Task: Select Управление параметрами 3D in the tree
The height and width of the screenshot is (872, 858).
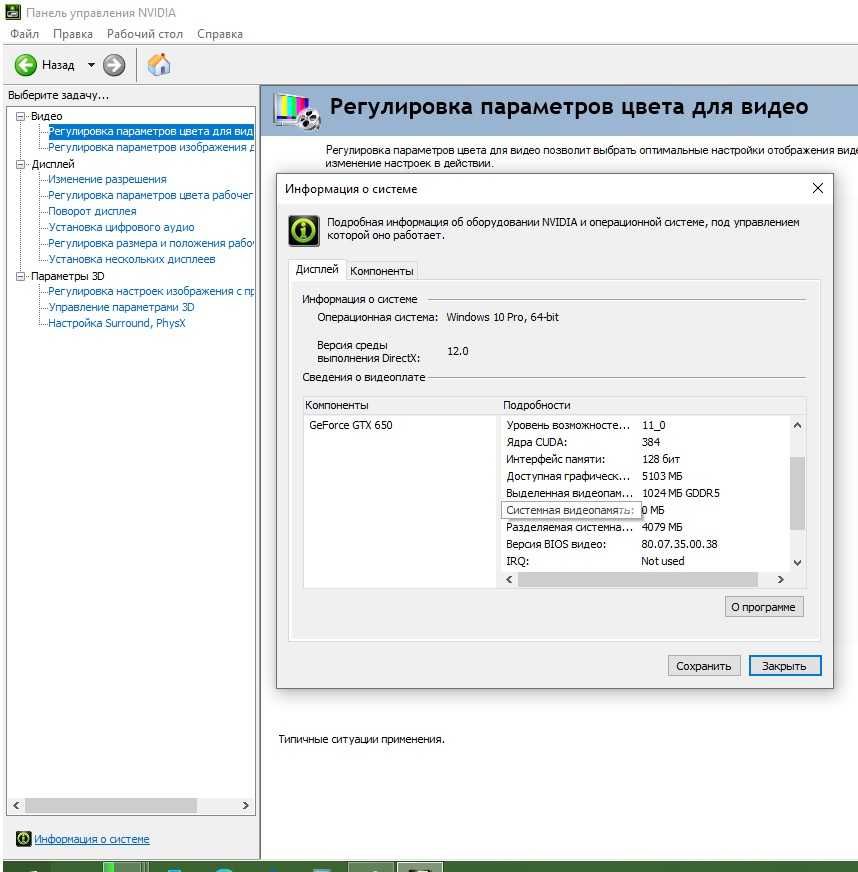Action: pyautogui.click(x=121, y=307)
